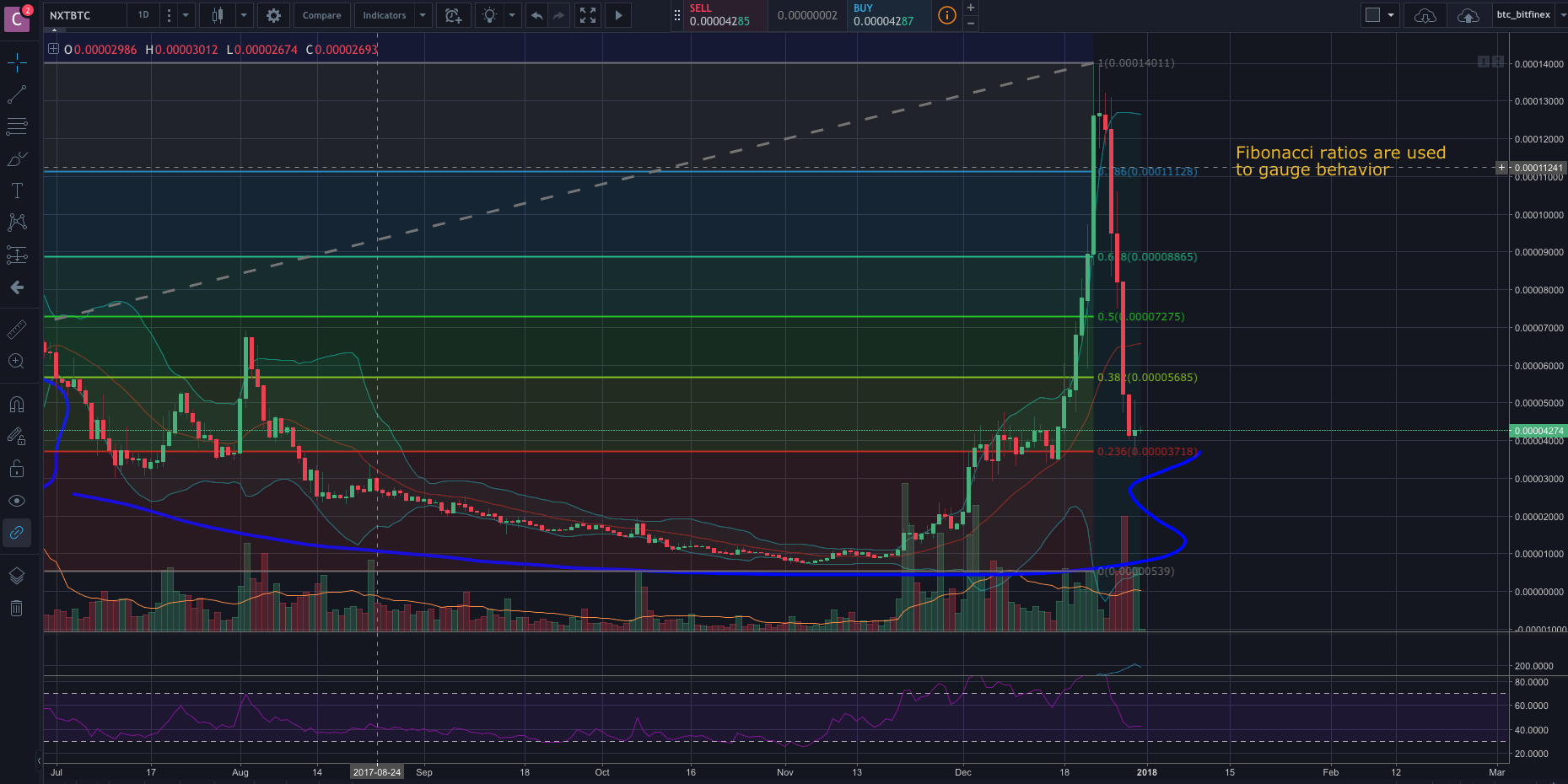Open the ideas lightbulb button
The height and width of the screenshot is (784, 1568).
(489, 15)
